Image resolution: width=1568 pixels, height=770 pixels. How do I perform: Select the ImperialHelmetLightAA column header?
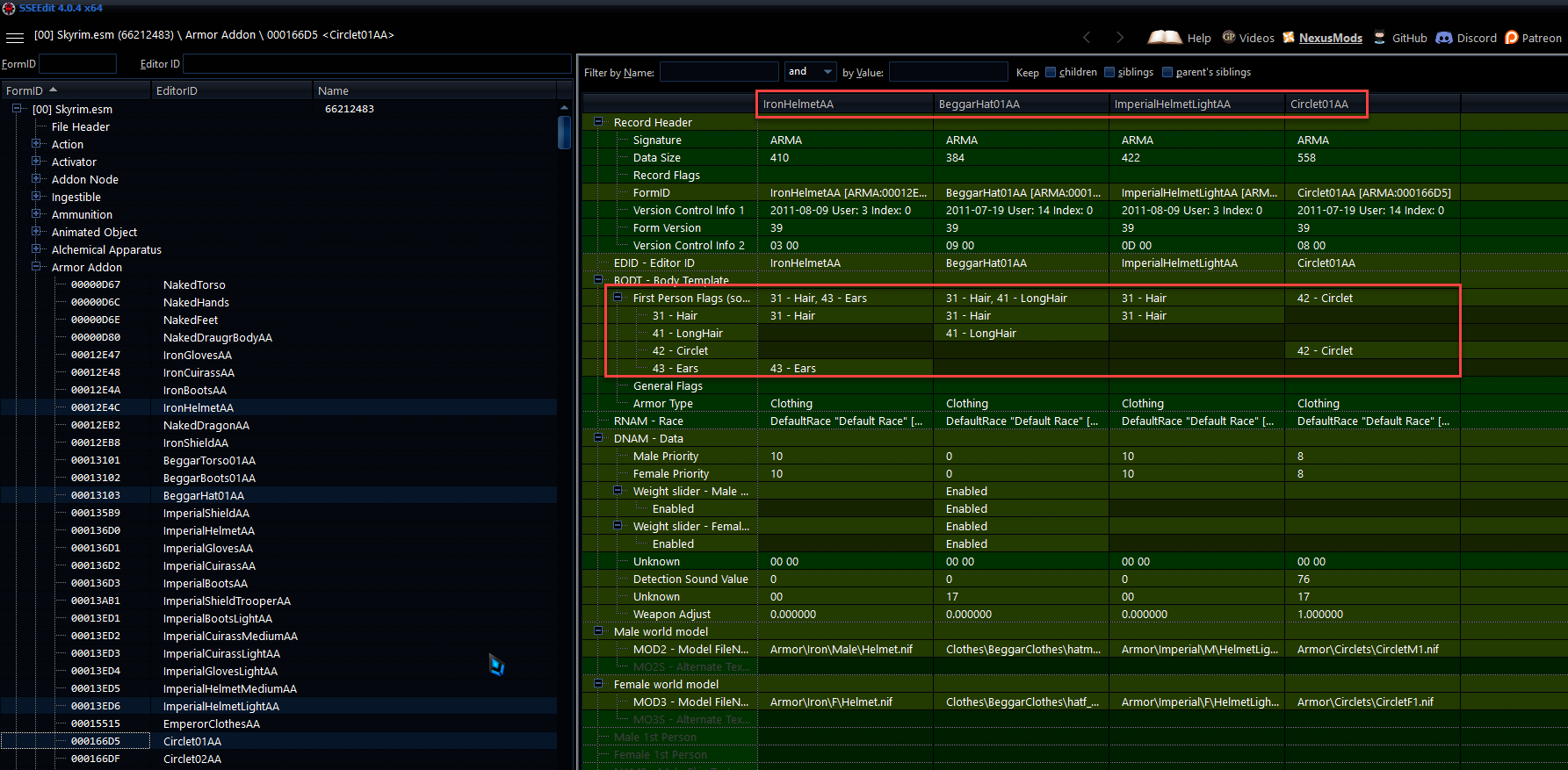click(1196, 104)
